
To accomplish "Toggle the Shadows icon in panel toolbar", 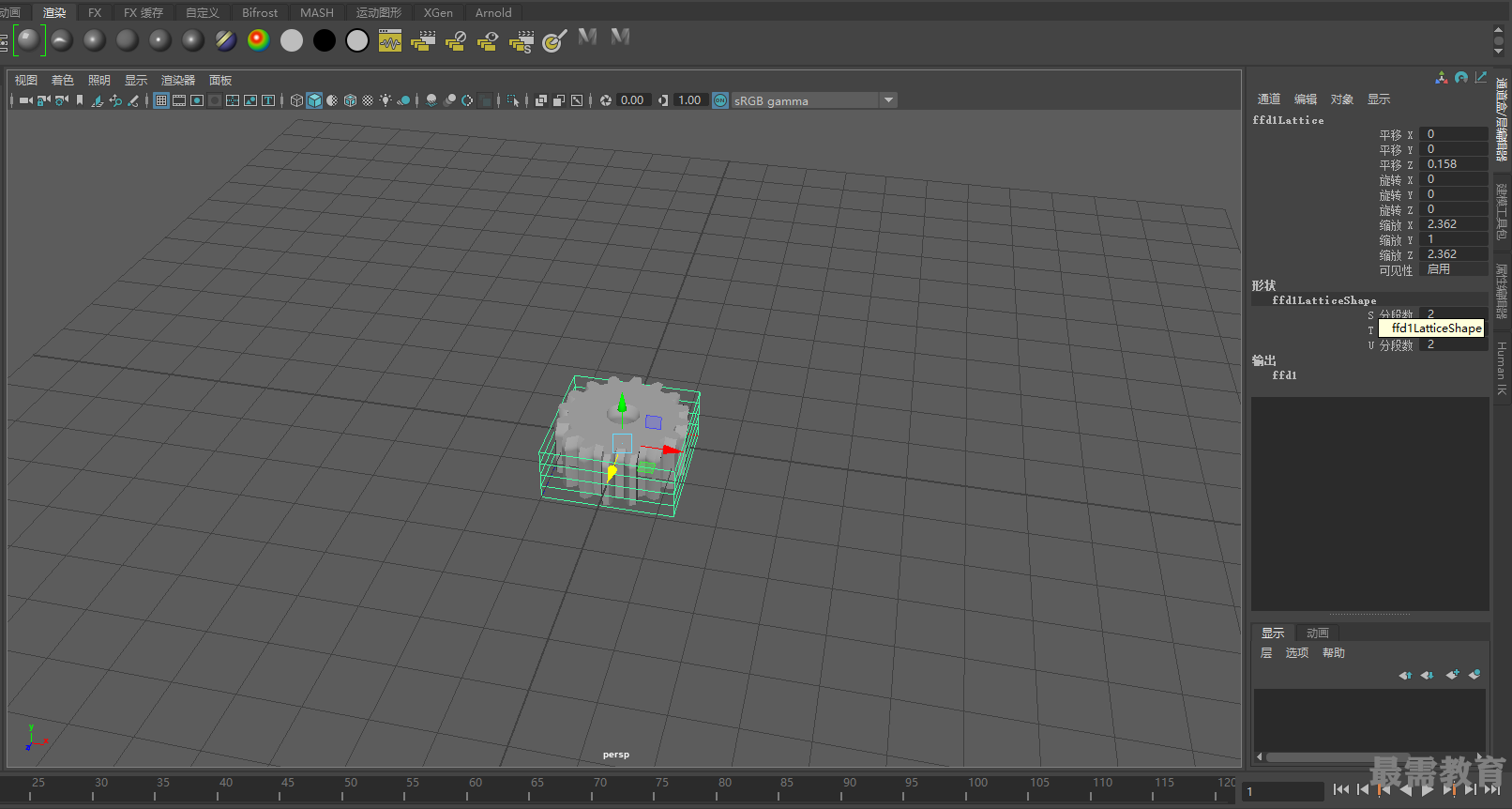I will point(404,100).
